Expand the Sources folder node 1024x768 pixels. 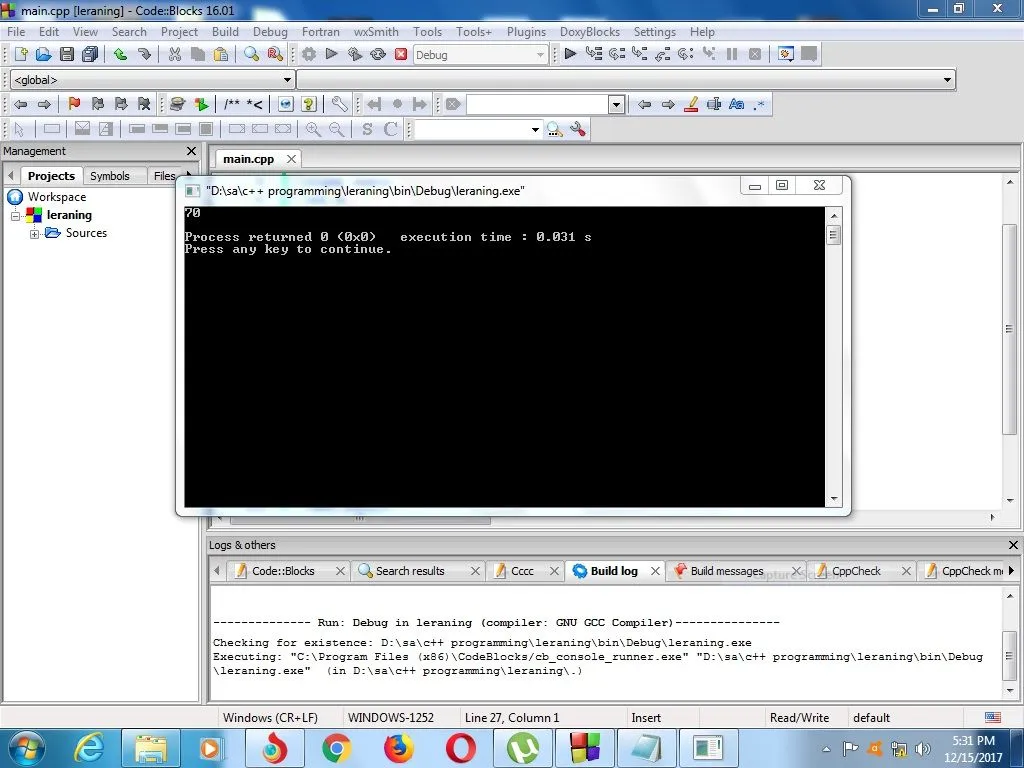[x=34, y=234]
